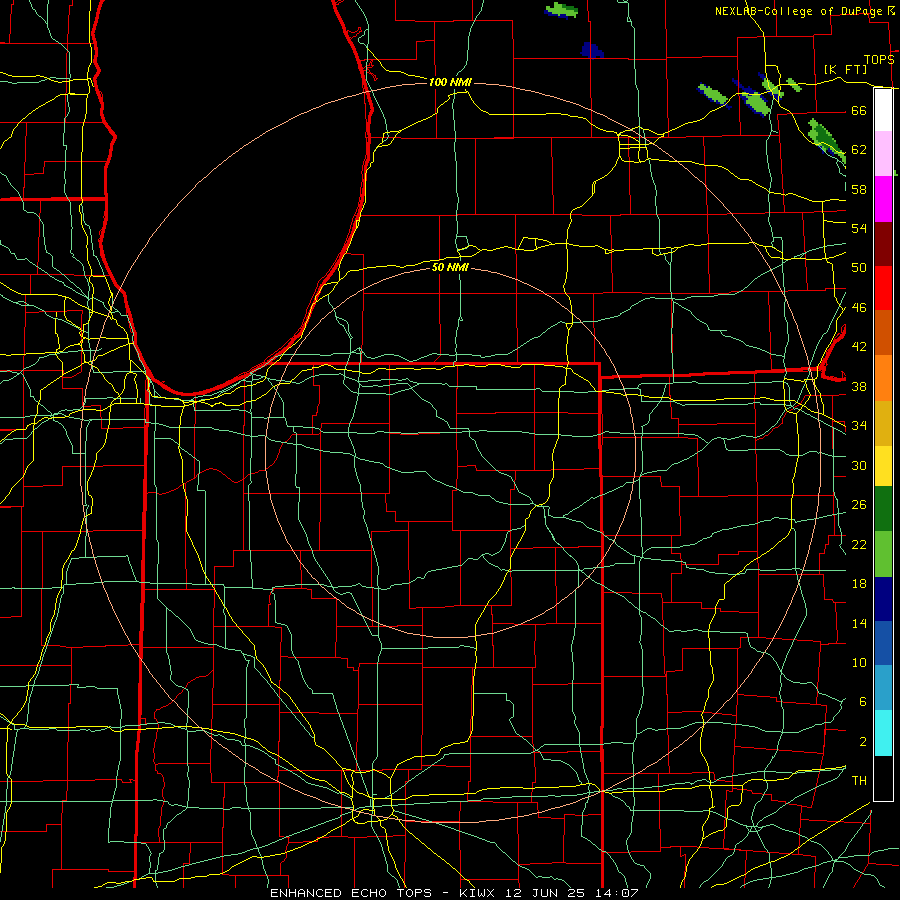Viewport: 900px width, 900px height.
Task: Click the 34 label on the legend
Action: [859, 426]
